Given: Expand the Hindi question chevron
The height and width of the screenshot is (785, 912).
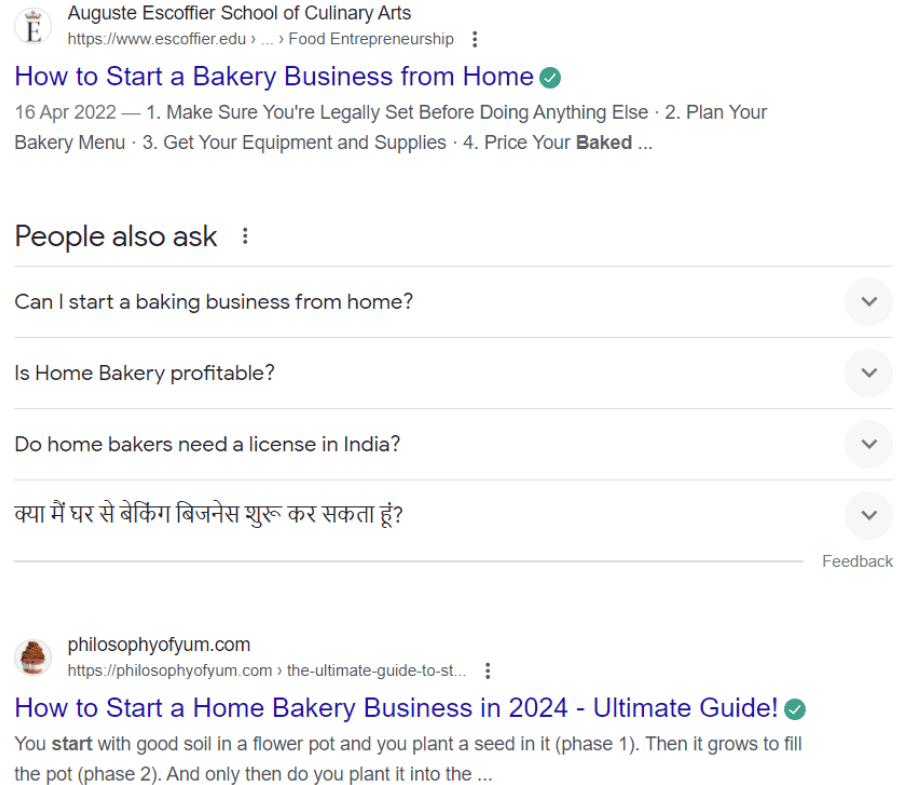Looking at the screenshot, I should 868,516.
